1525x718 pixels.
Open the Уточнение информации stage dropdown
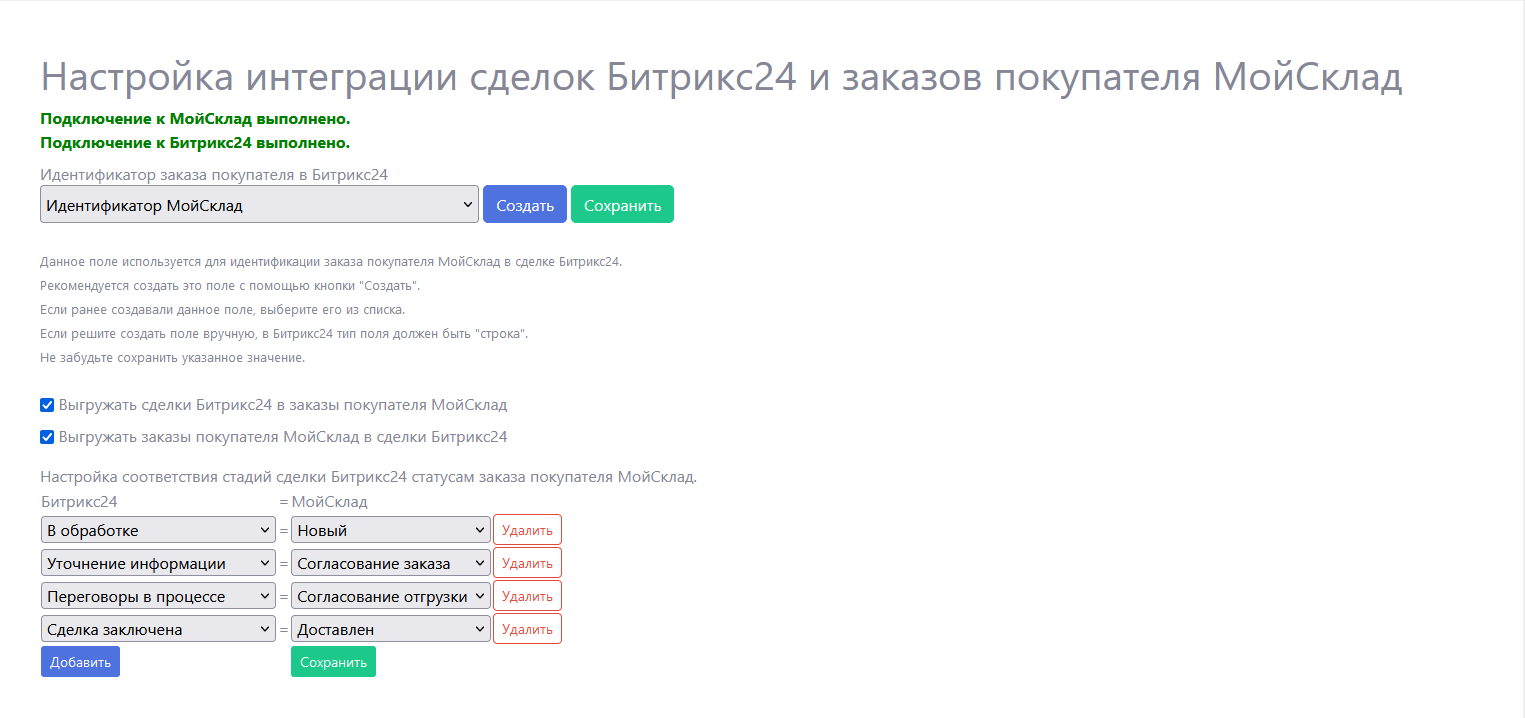tap(158, 563)
